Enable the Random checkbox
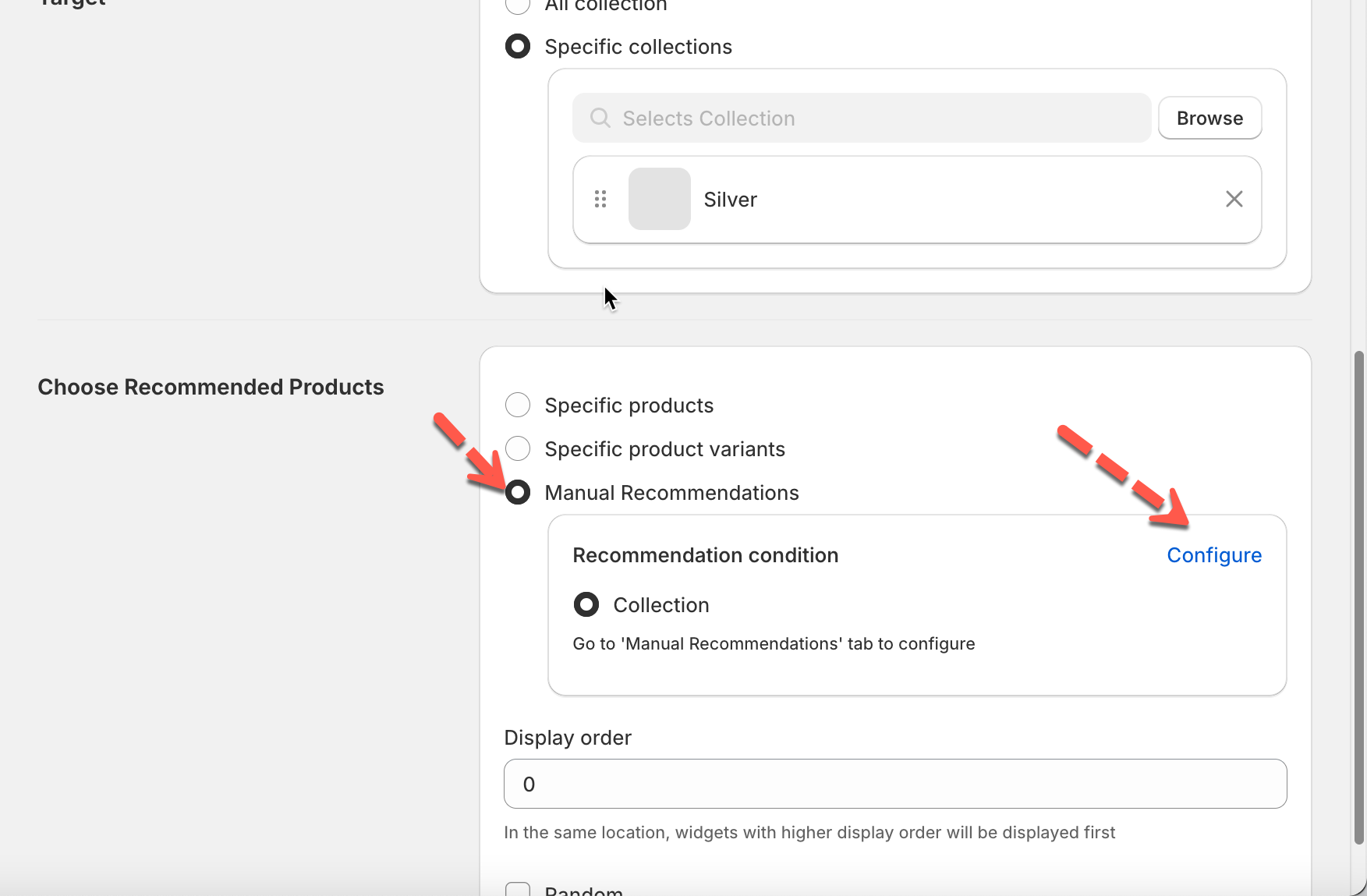The height and width of the screenshot is (896, 1367). 518,890
